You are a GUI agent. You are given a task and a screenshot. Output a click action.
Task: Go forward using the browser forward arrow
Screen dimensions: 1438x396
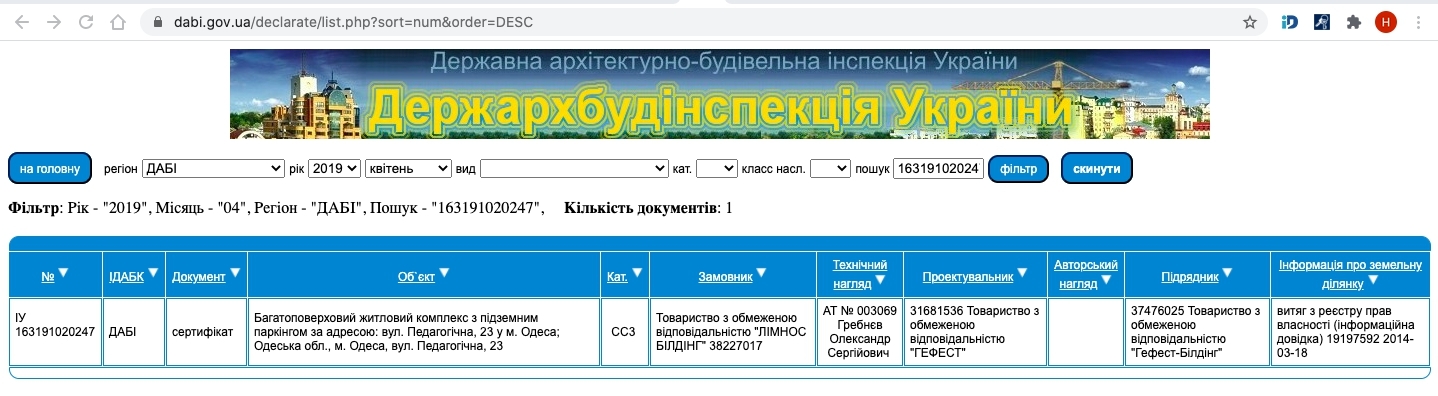pyautogui.click(x=54, y=22)
